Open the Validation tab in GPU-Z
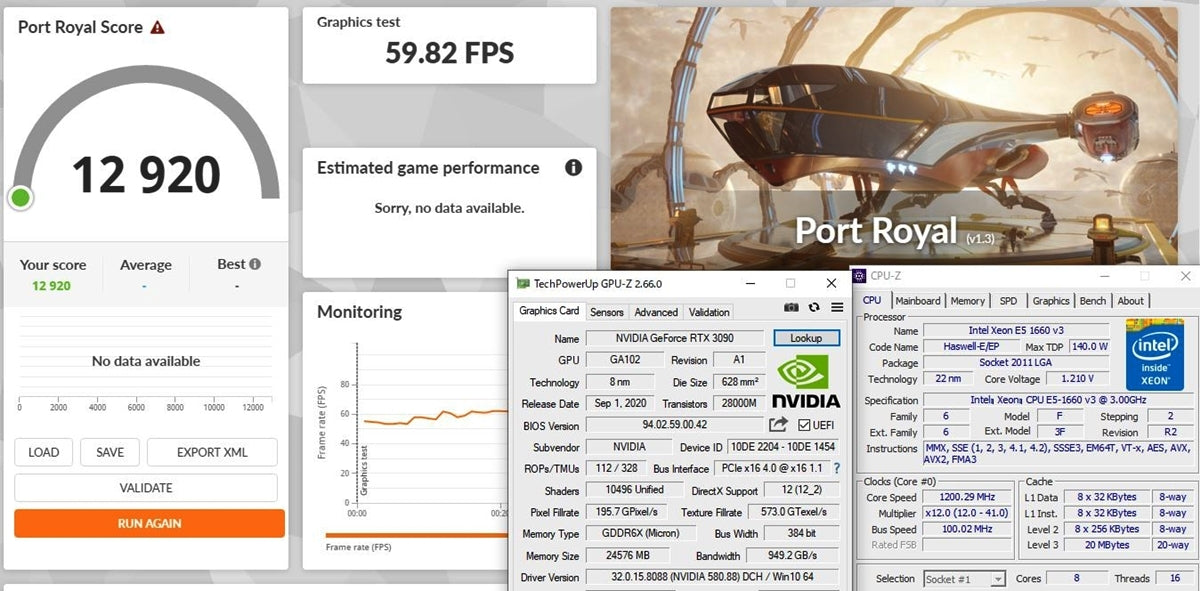The image size is (1200, 591). (709, 311)
